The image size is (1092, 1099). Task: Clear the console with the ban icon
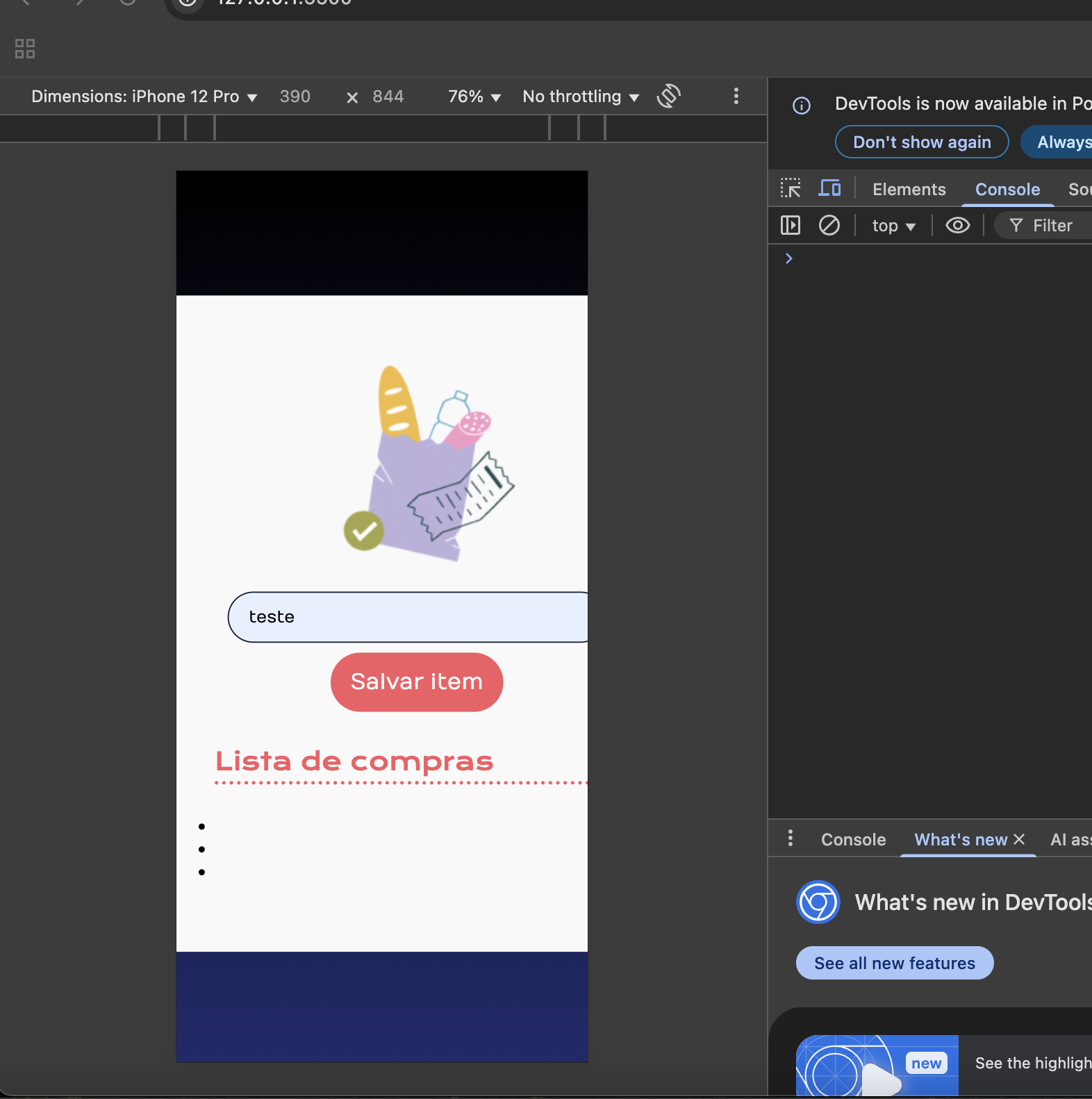point(829,225)
